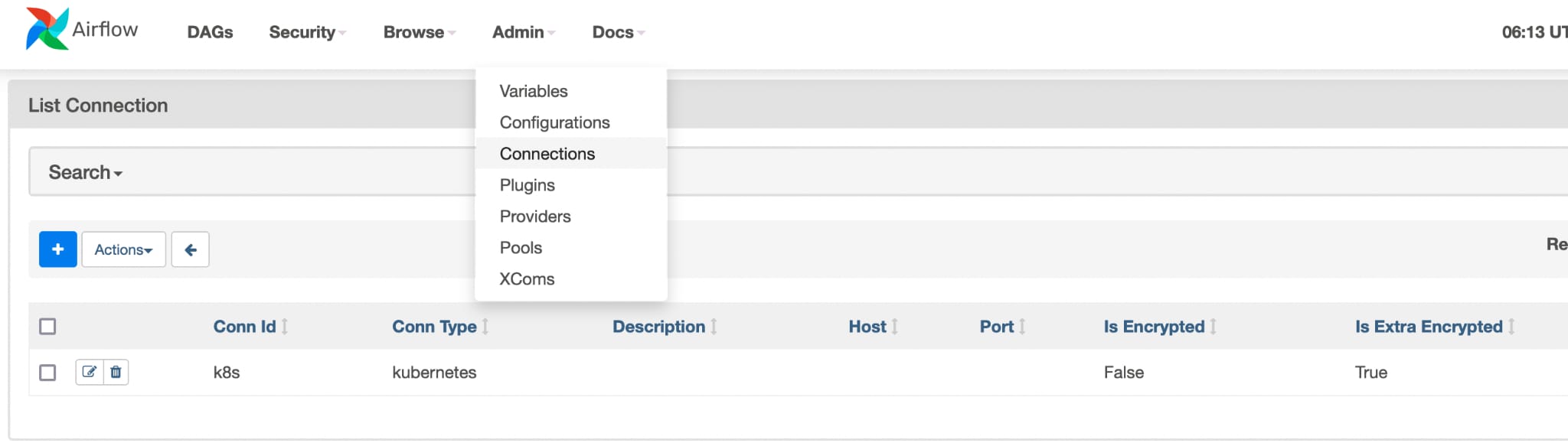
Task: Open the Security dropdown menu
Action: click(307, 32)
